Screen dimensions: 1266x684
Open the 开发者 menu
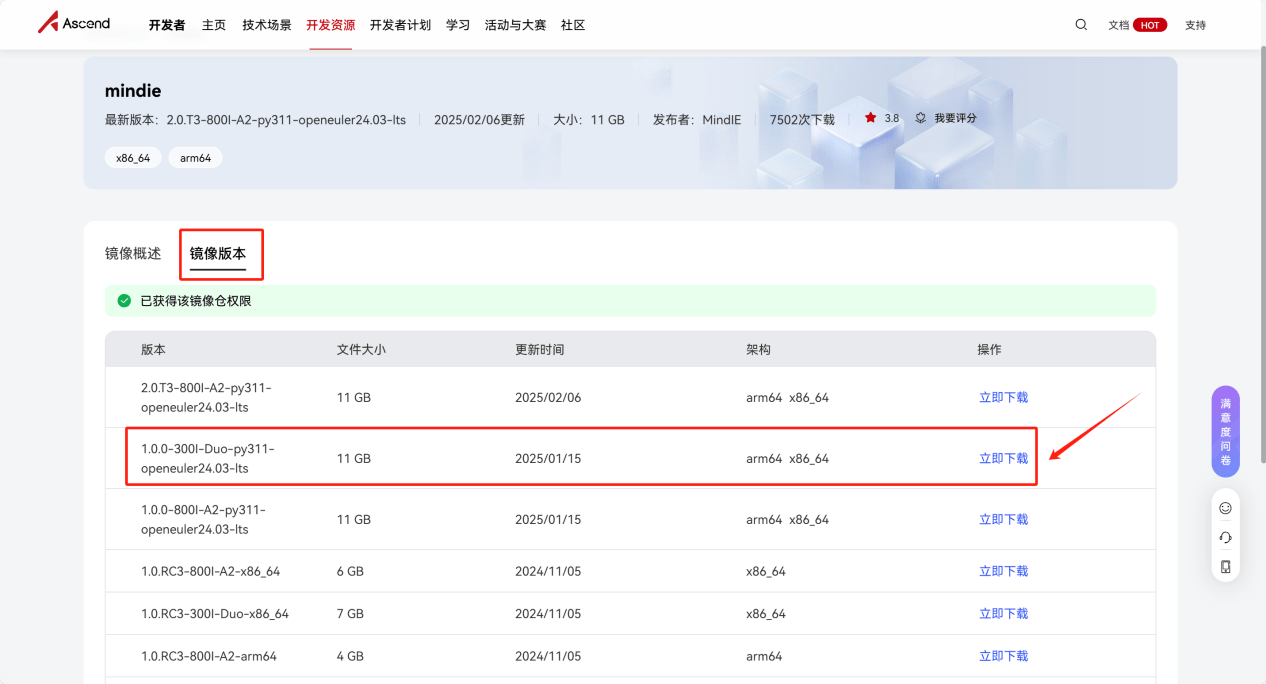(167, 25)
